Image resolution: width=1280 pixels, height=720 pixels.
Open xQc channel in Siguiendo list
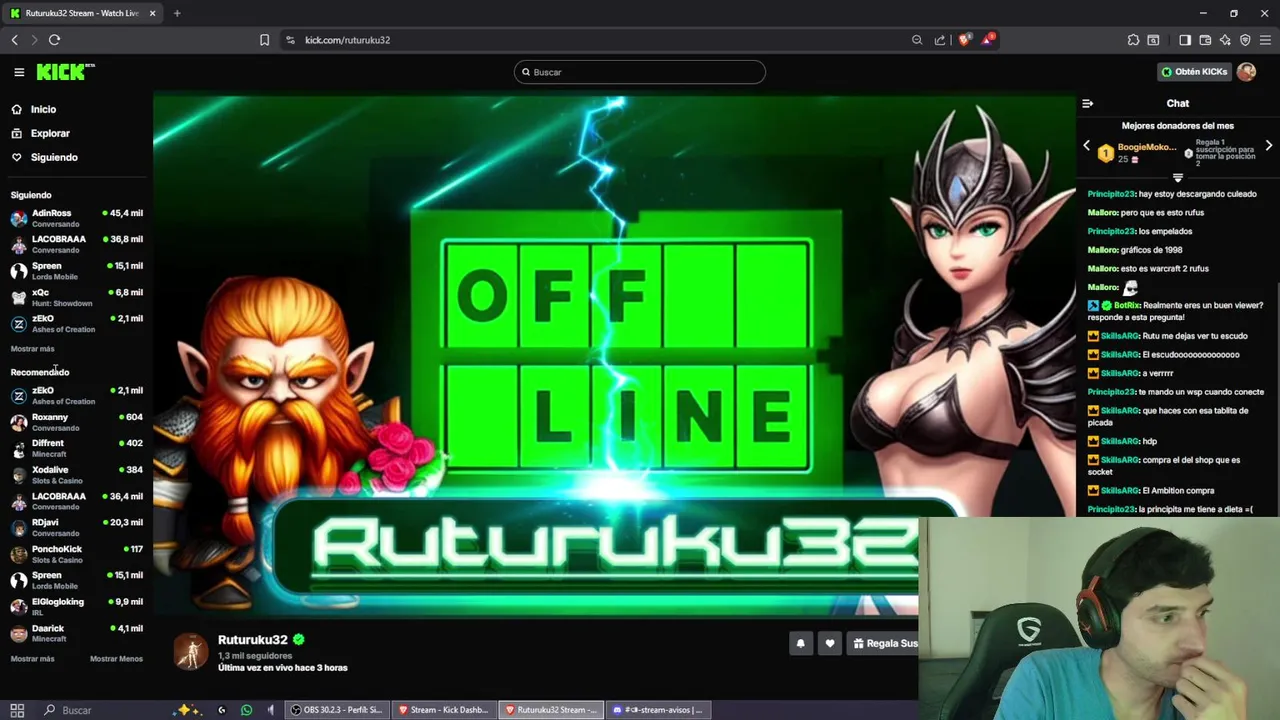tap(76, 297)
